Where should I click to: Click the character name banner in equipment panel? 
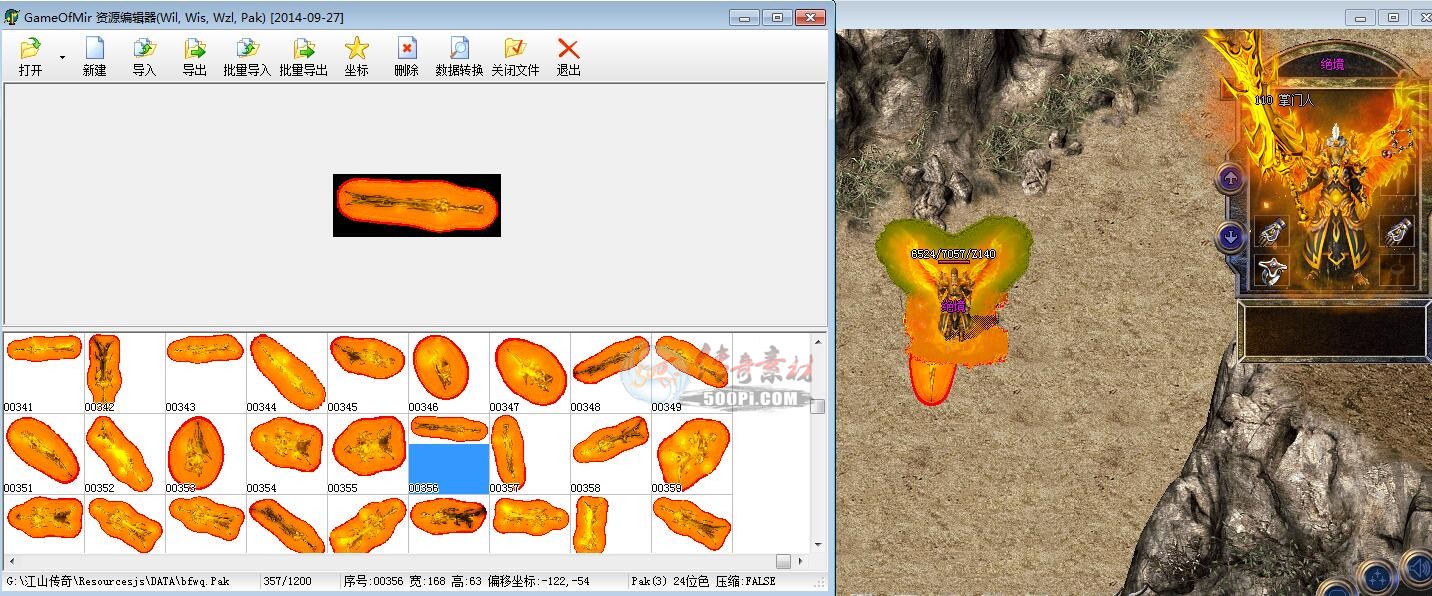click(x=1332, y=64)
